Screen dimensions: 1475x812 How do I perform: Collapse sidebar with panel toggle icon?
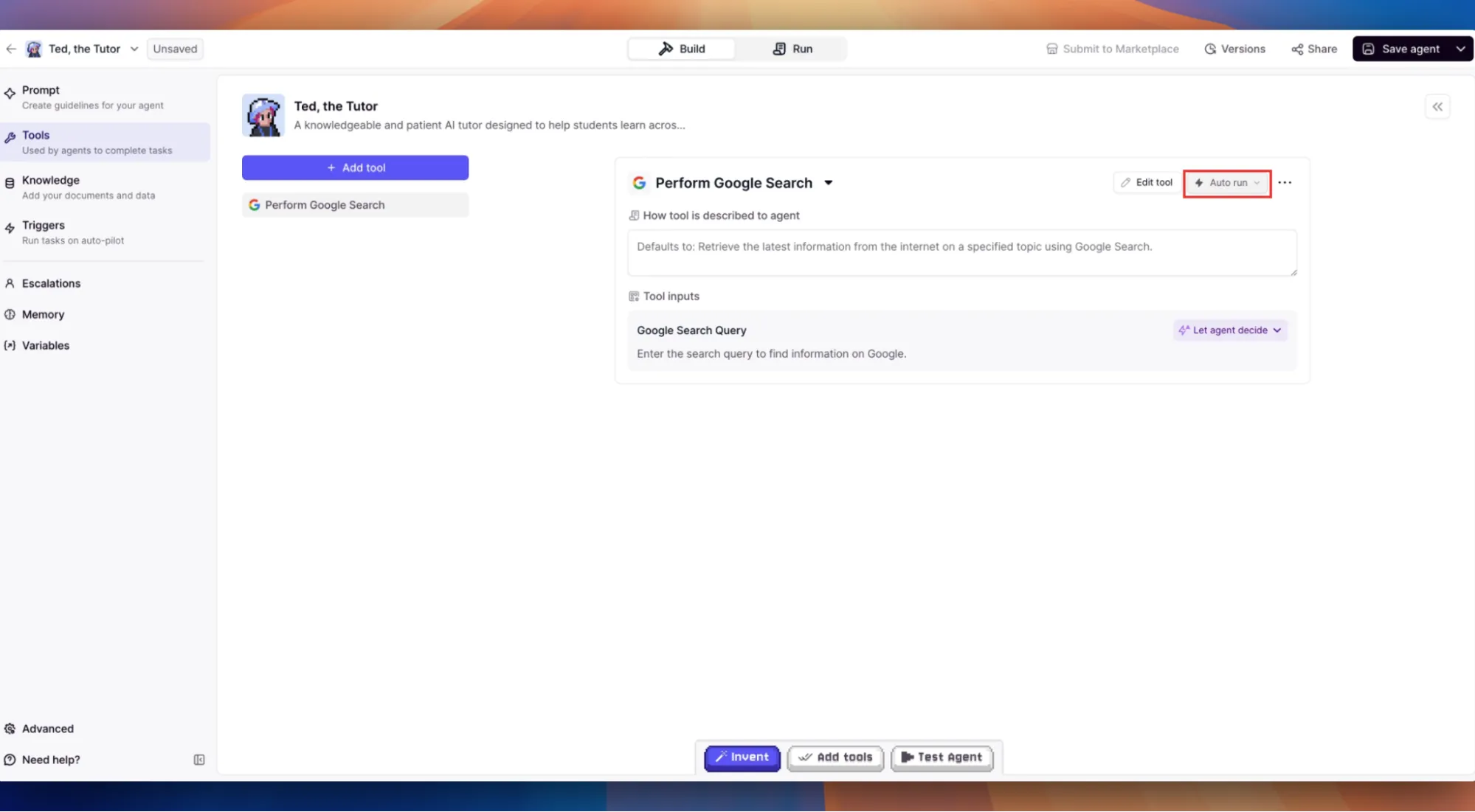[199, 760]
